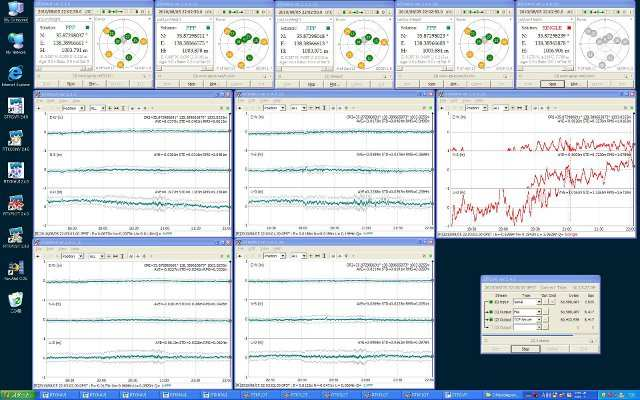Click option button beside File output in STRSVR
640x400 pixels.
pos(546,312)
